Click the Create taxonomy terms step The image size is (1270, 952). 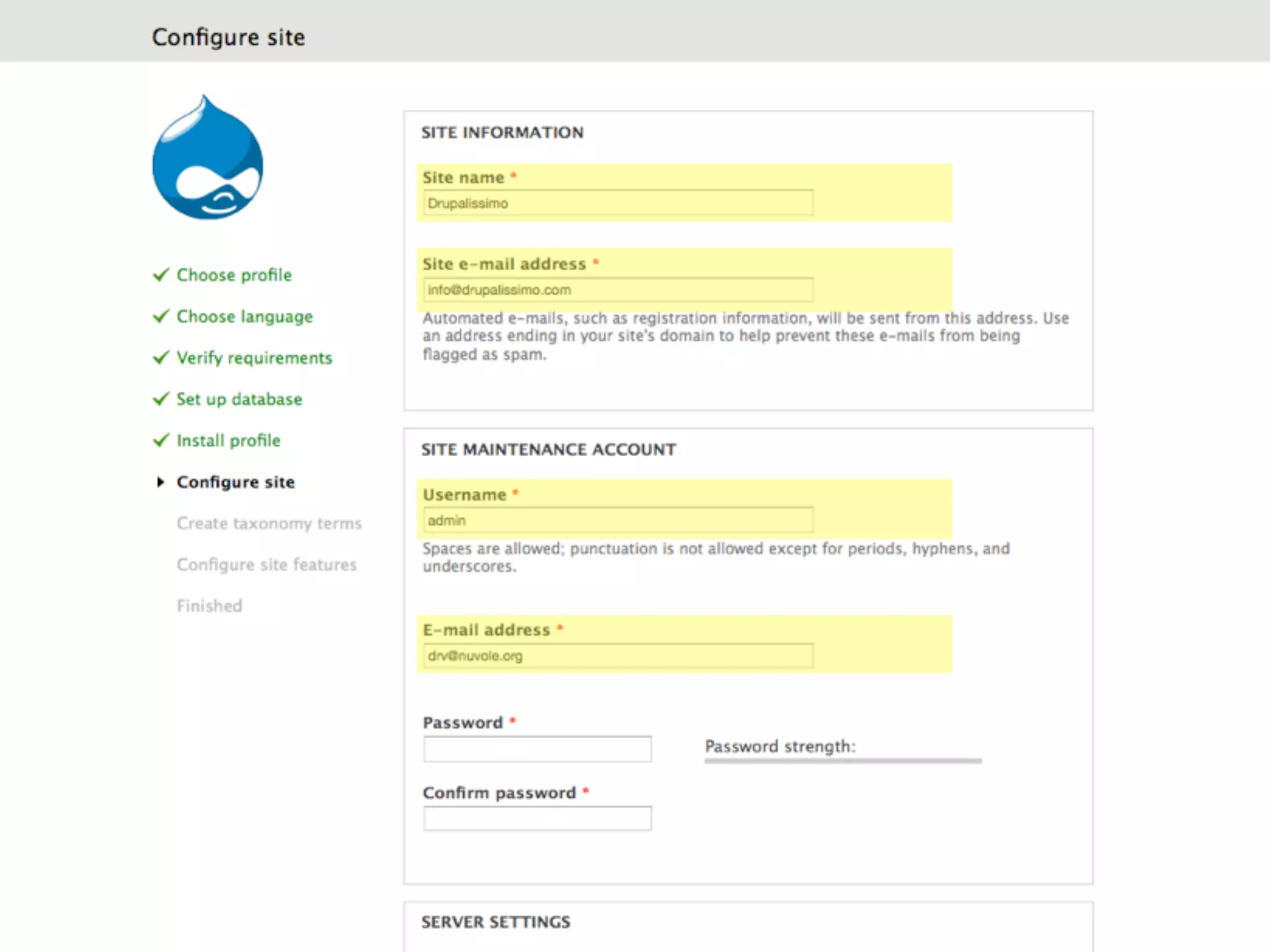tap(269, 524)
